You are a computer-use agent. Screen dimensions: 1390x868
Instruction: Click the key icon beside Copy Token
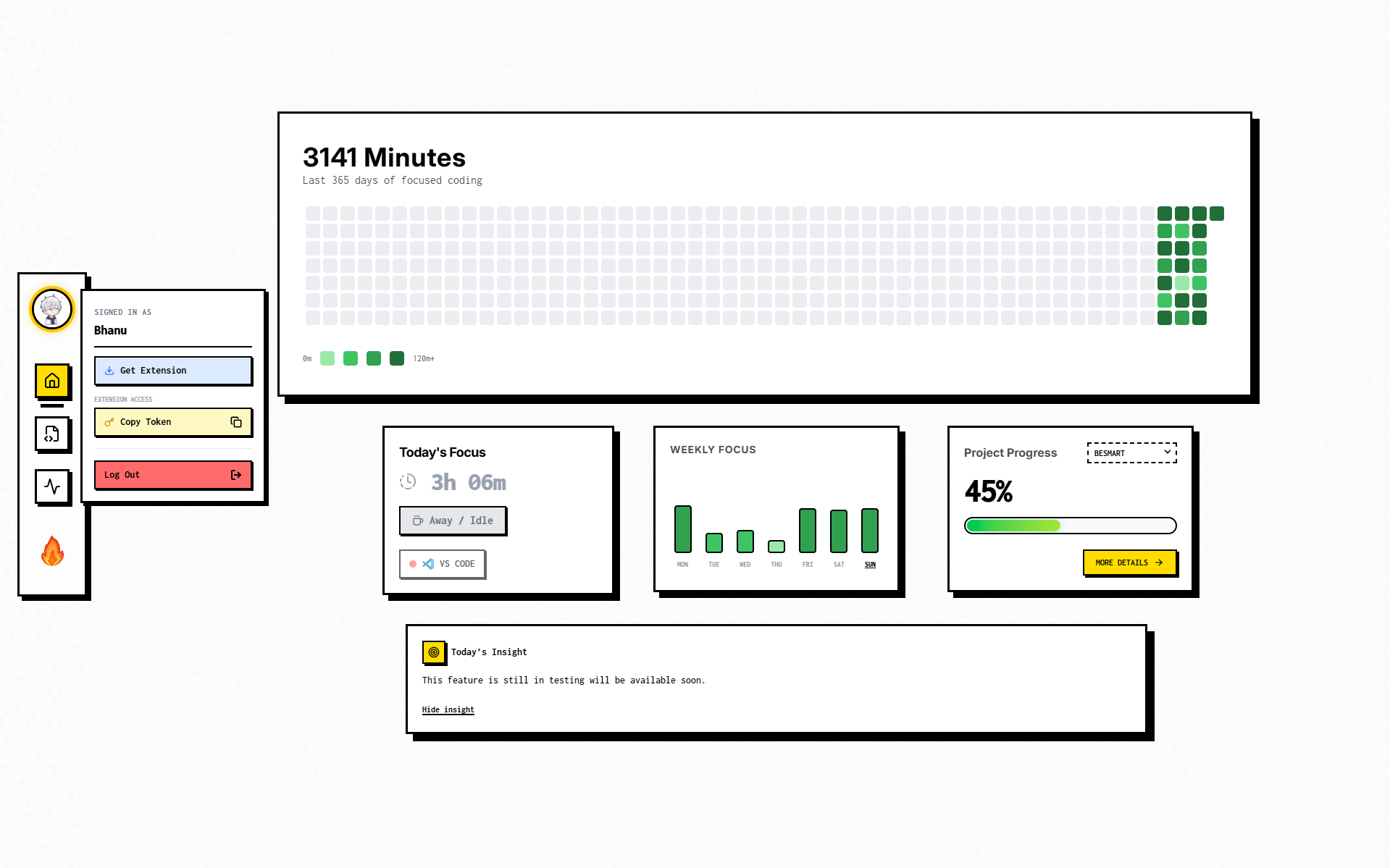(x=109, y=422)
